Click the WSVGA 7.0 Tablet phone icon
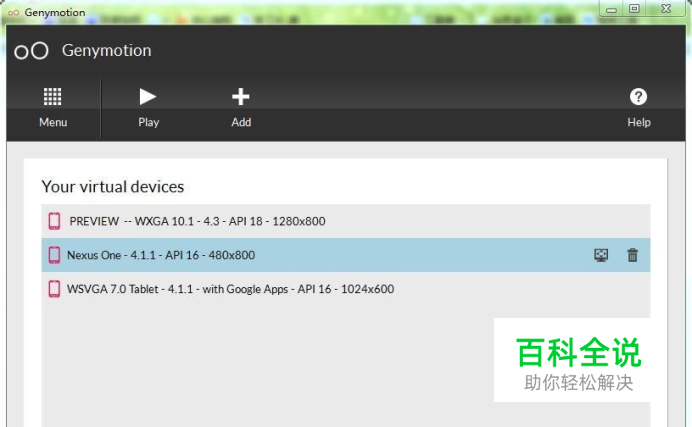The image size is (692, 427). [x=54, y=289]
